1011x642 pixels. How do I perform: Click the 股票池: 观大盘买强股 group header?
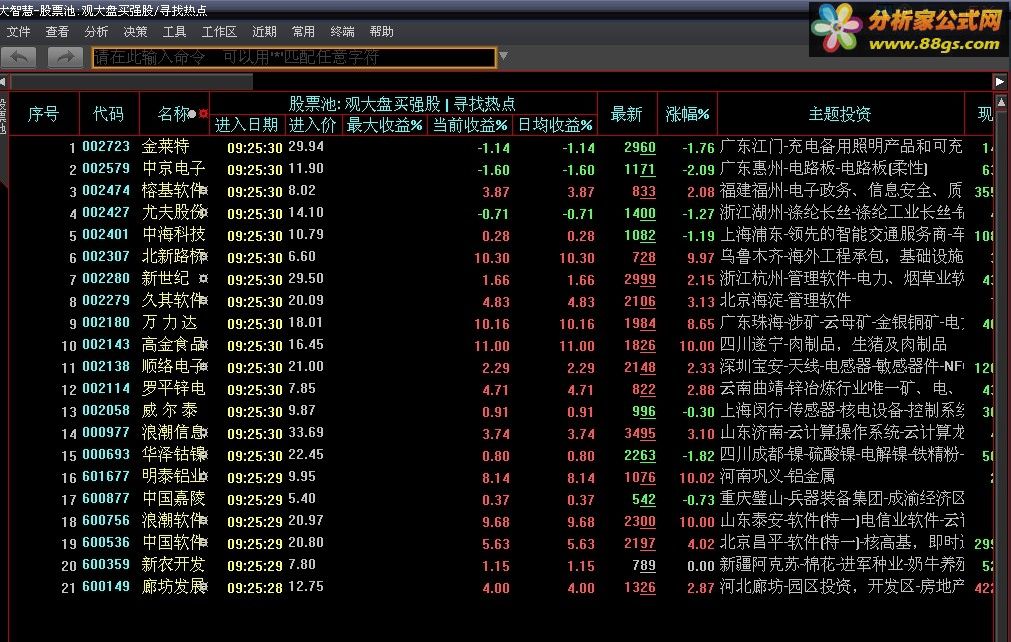[402, 104]
